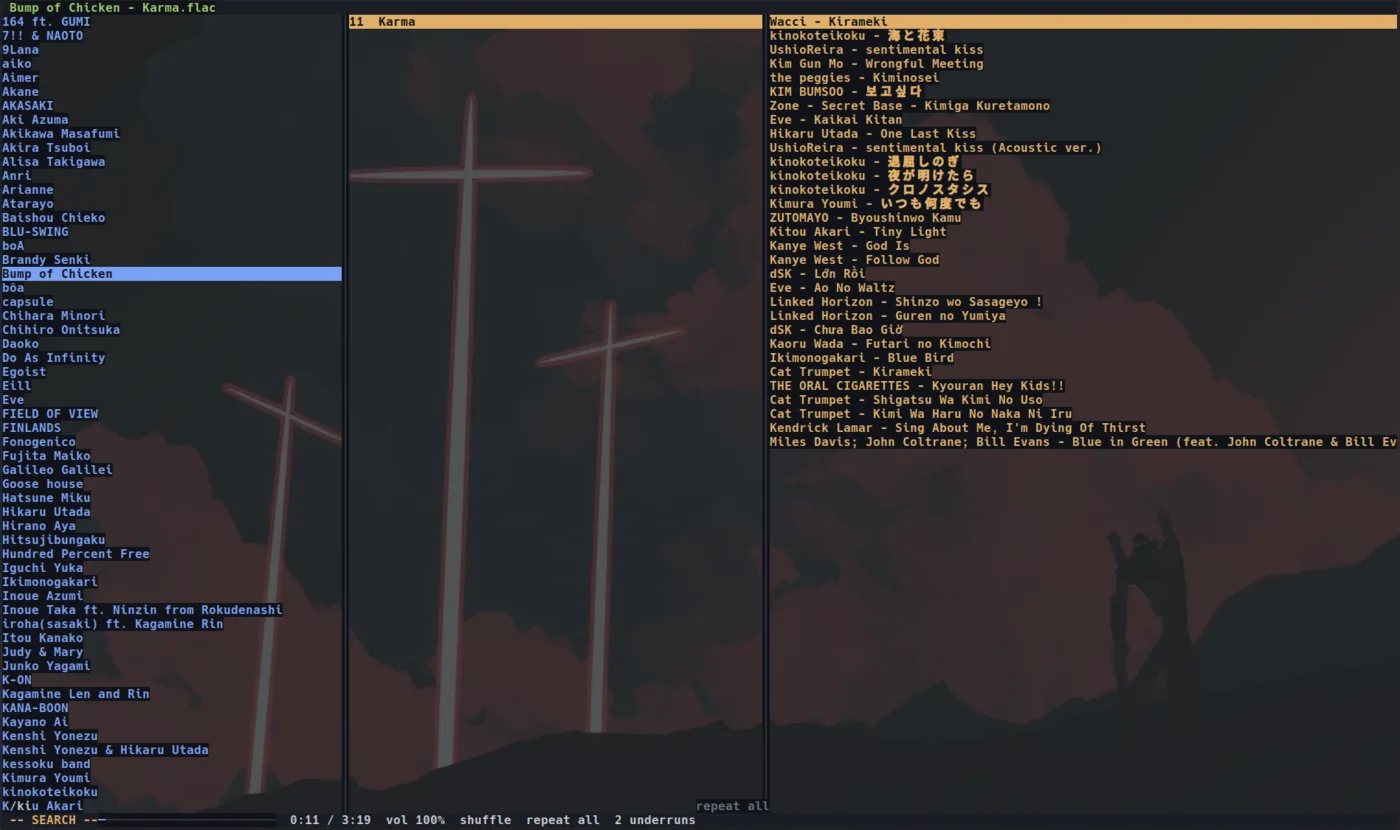The width and height of the screenshot is (1400, 830).
Task: Select artist Chihiro Onitsuka
Action: click(x=61, y=329)
